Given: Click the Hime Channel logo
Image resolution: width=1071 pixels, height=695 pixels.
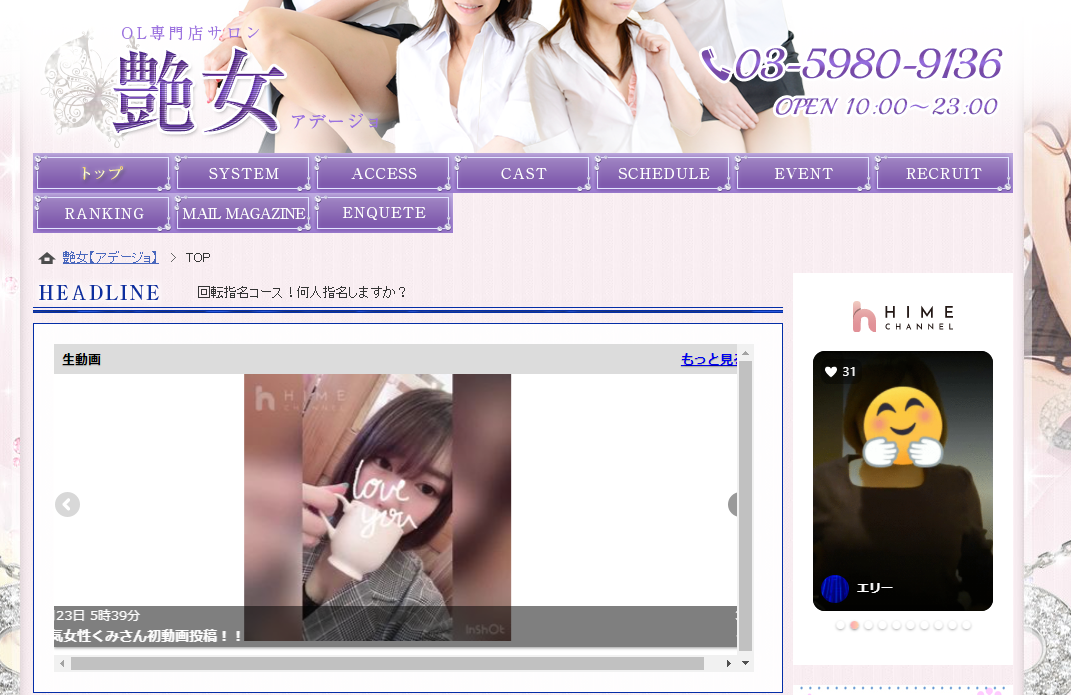Looking at the screenshot, I should click(x=902, y=317).
